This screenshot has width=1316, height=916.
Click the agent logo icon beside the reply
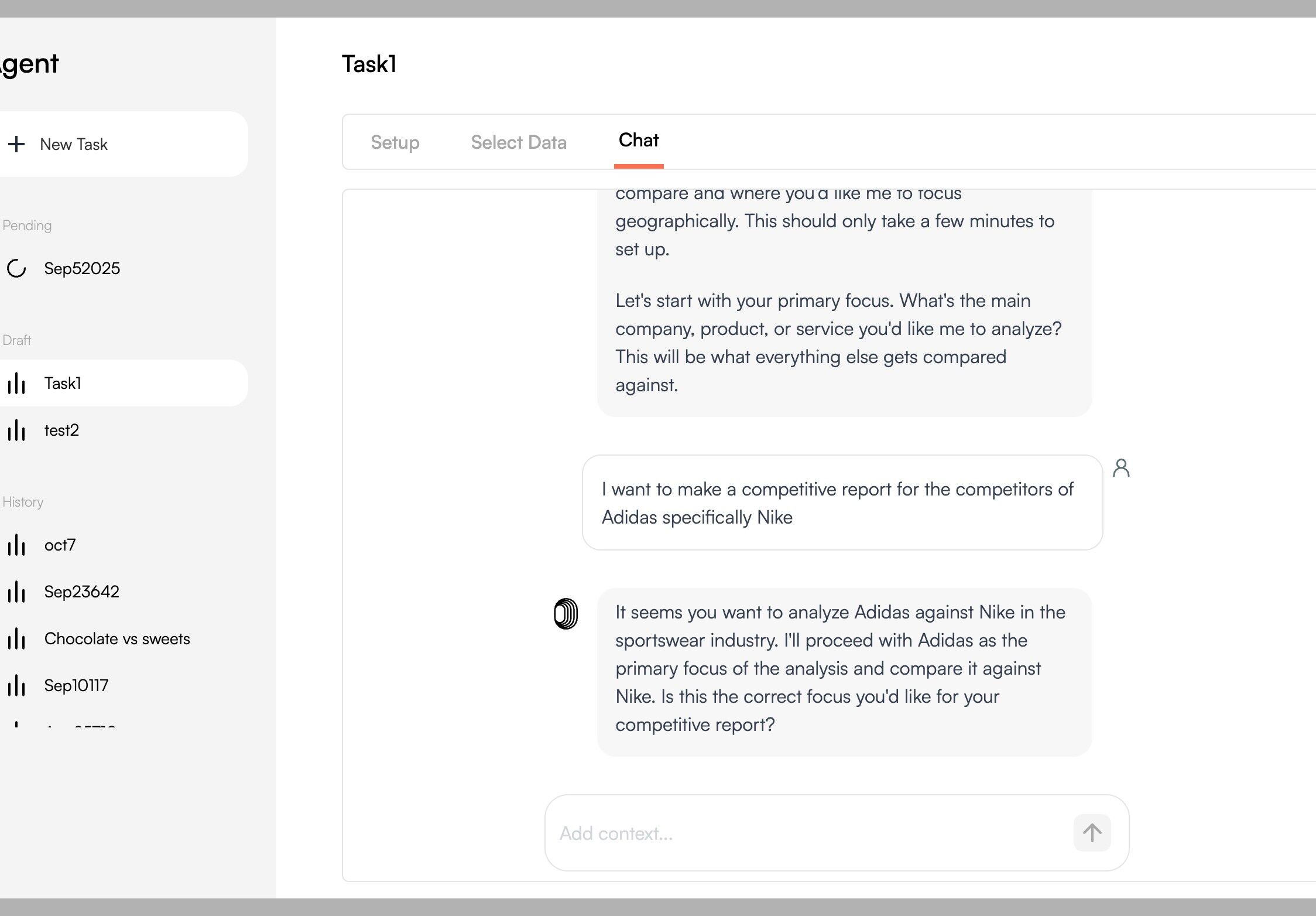[566, 614]
